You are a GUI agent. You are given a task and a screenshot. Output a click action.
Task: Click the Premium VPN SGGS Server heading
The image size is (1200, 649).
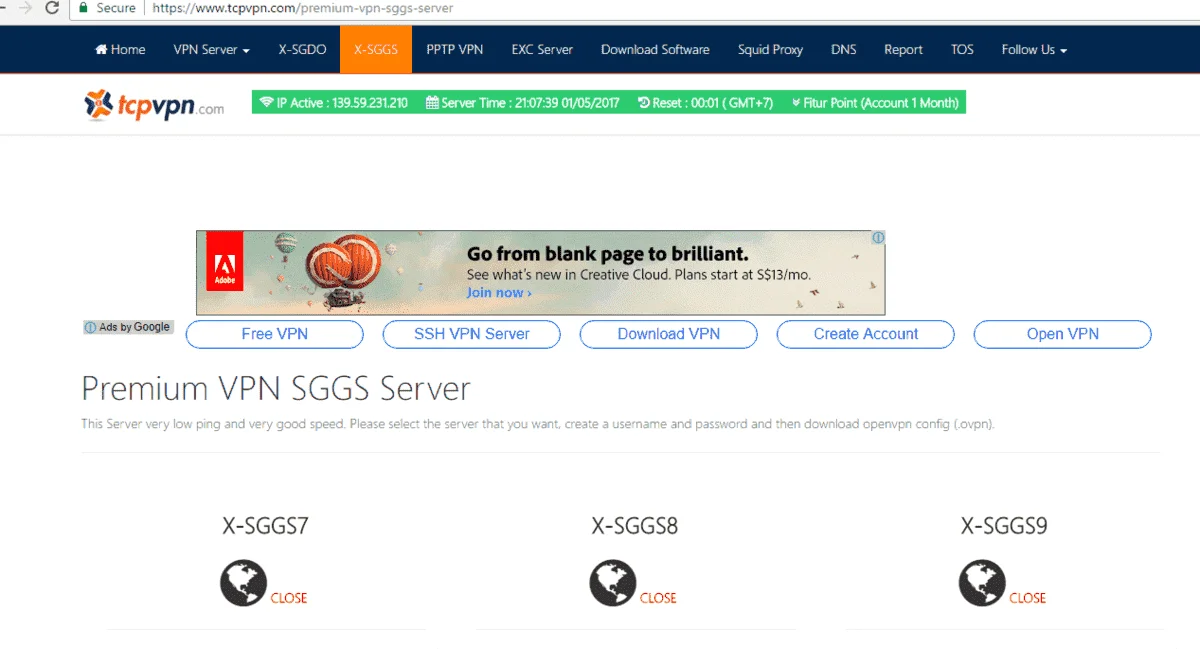coord(276,387)
